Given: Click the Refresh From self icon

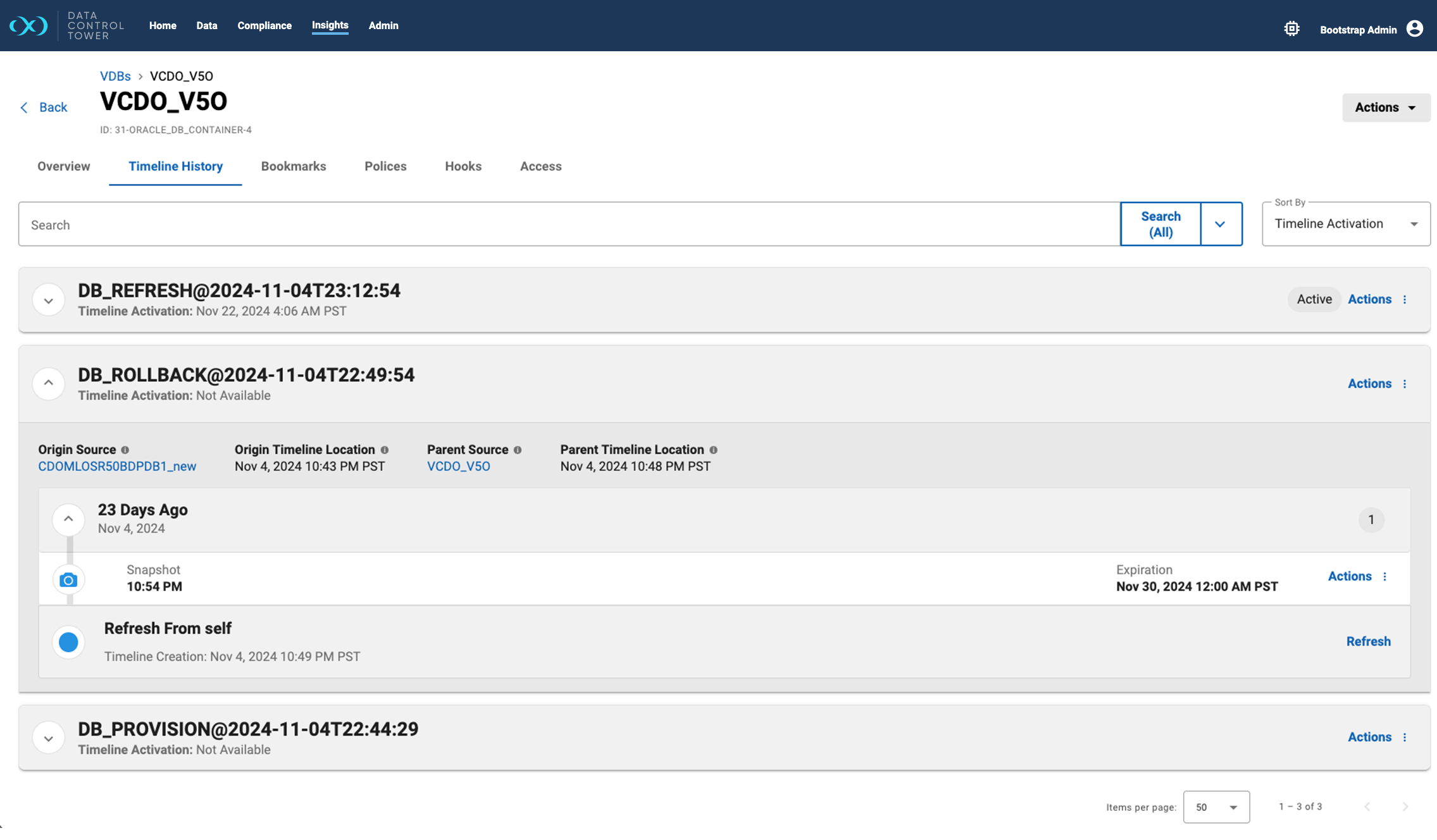Looking at the screenshot, I should (x=68, y=641).
